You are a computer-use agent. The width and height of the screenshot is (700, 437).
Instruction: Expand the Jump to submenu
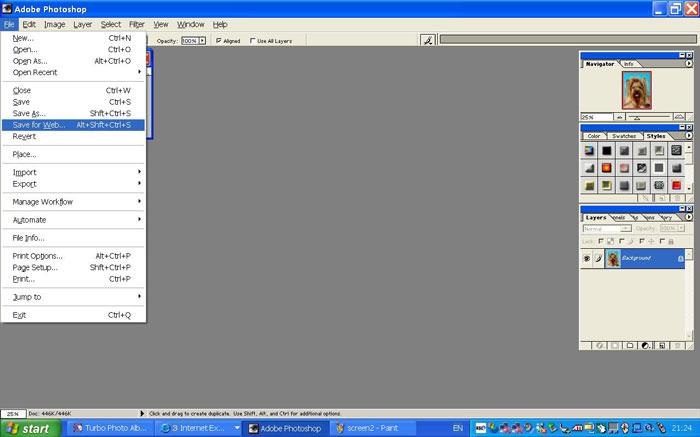[74, 297]
